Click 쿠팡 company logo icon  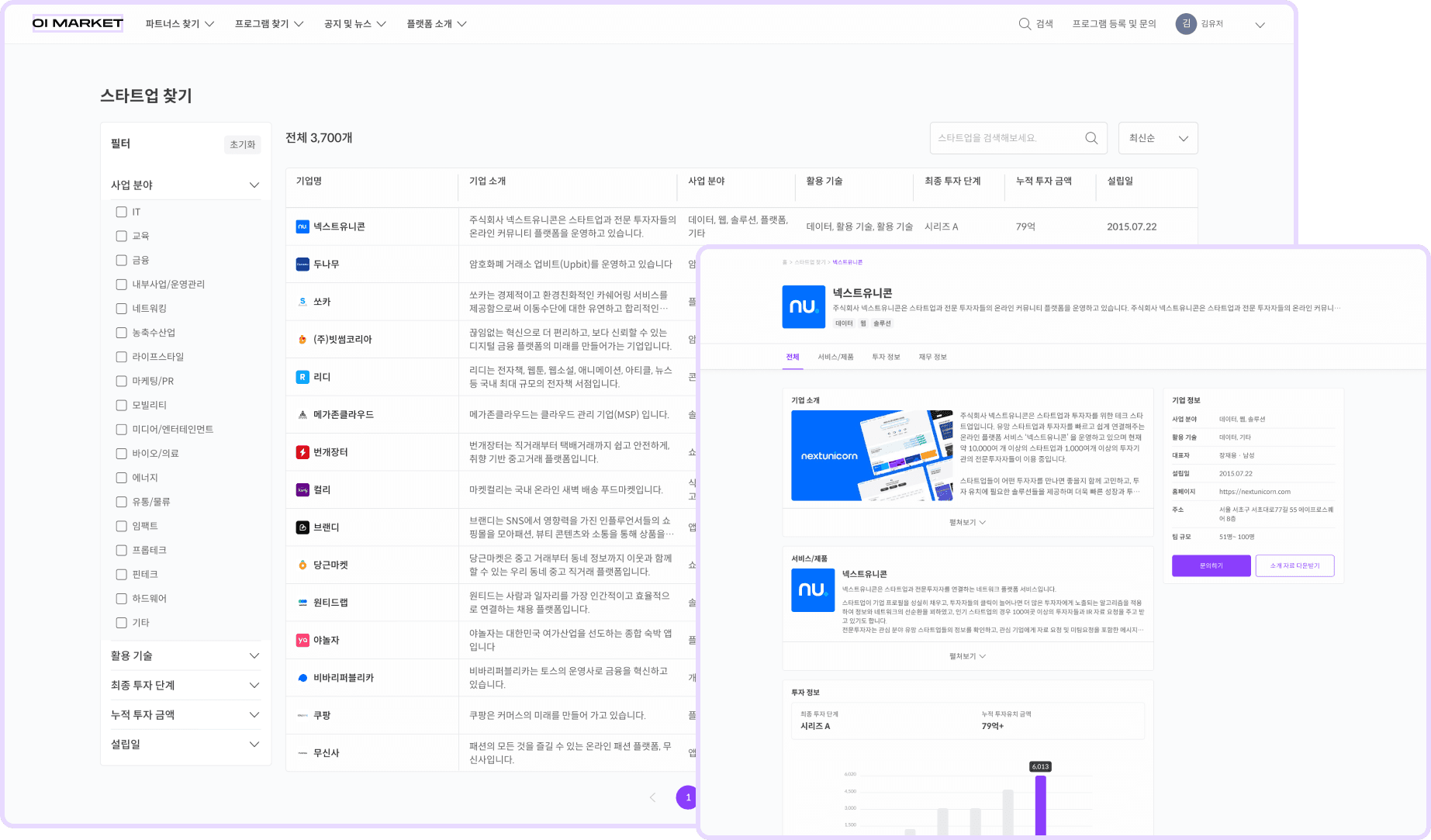[302, 716]
